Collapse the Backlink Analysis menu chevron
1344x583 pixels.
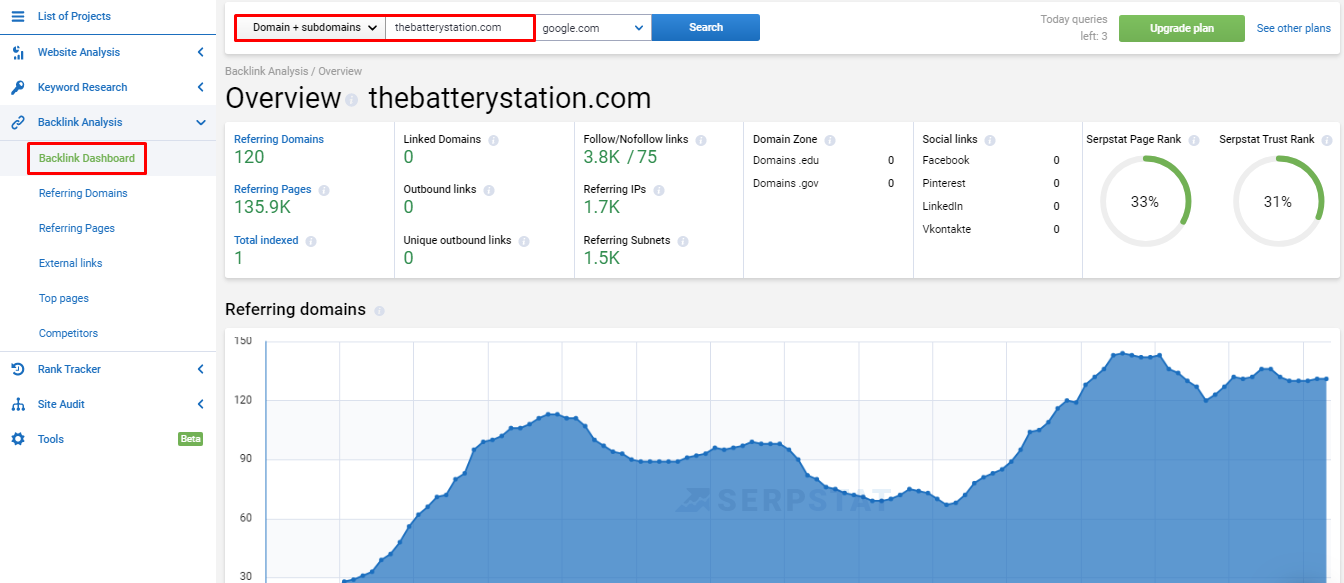(200, 122)
